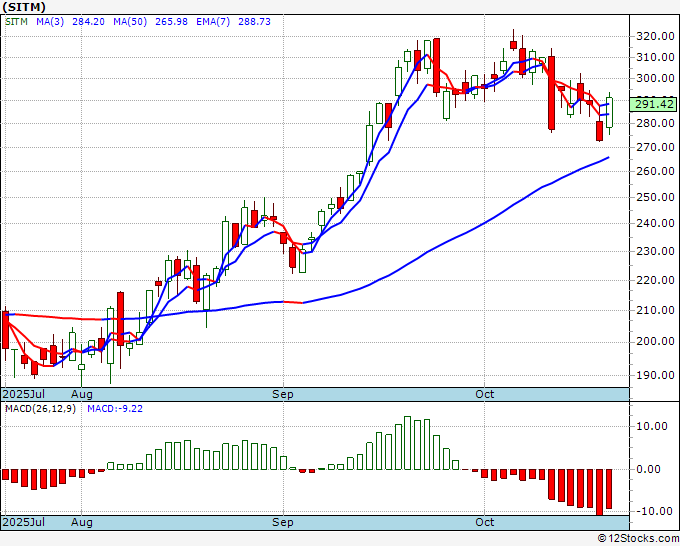Click the MACD:-9.22 value readout
This screenshot has height=546, width=680.
tap(115, 409)
